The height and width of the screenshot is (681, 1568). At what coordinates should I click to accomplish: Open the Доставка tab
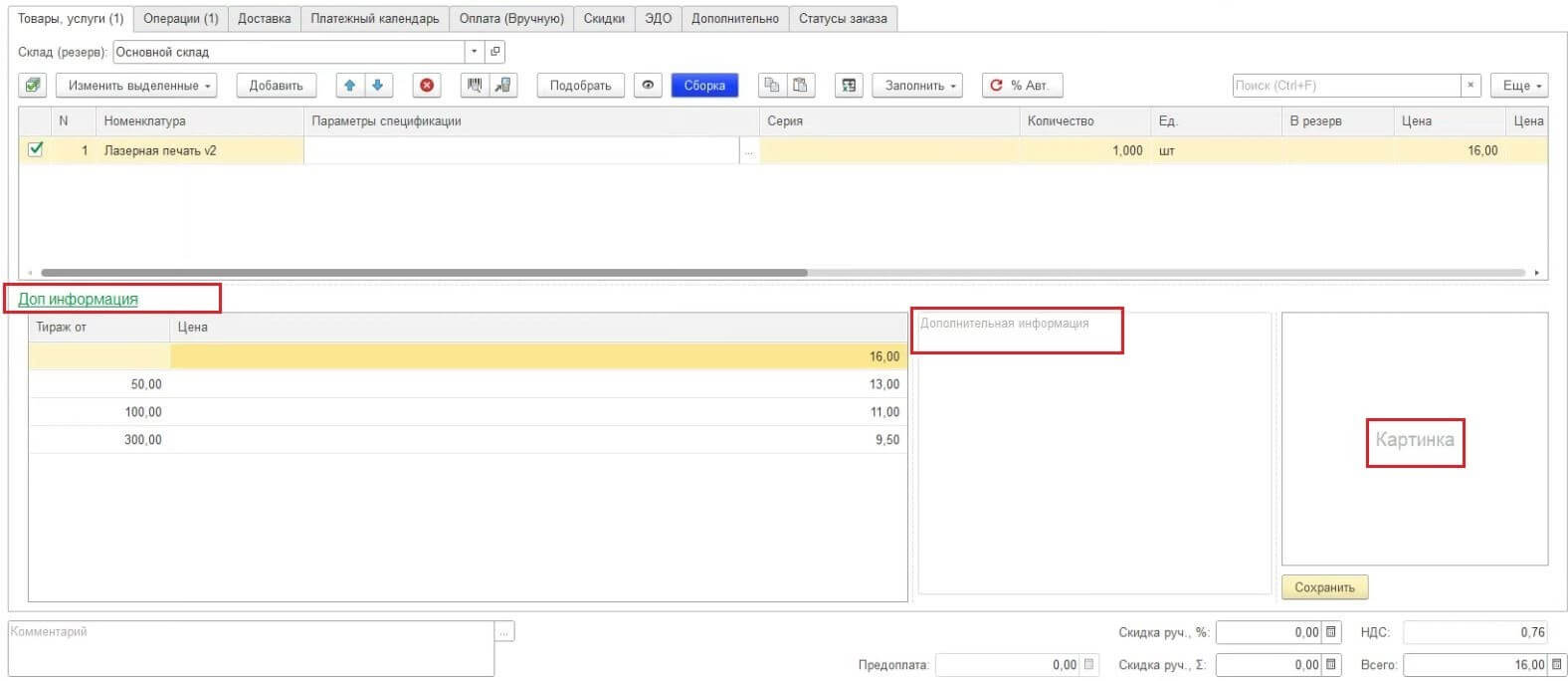pyautogui.click(x=265, y=19)
